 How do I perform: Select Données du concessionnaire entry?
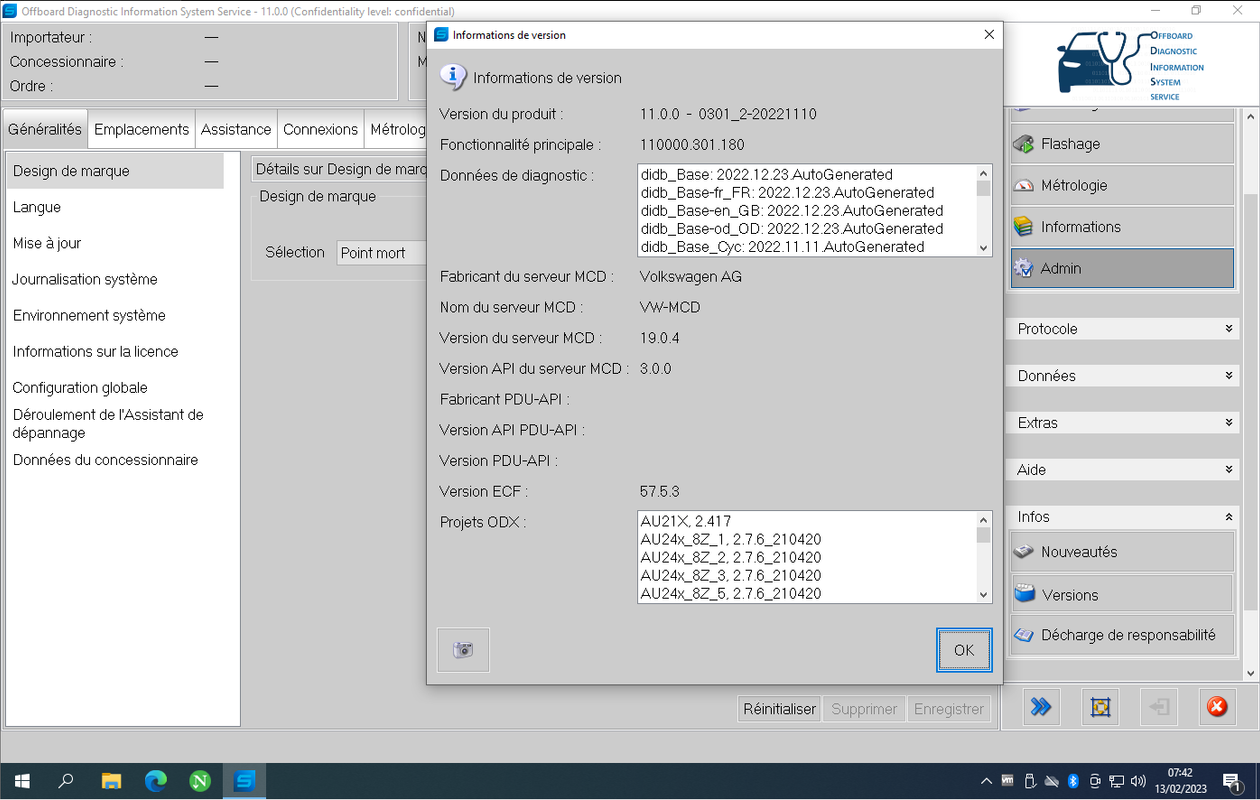(x=115, y=460)
